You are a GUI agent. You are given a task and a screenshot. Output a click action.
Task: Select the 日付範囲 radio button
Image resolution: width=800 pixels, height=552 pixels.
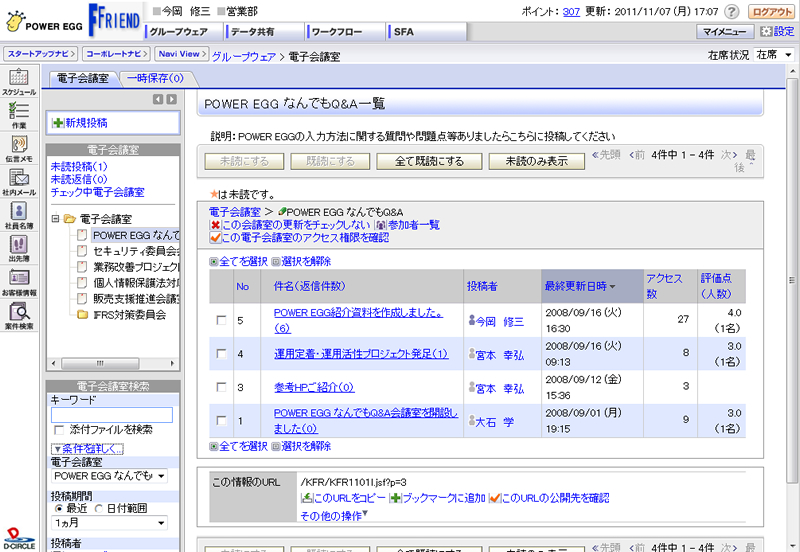click(99, 508)
